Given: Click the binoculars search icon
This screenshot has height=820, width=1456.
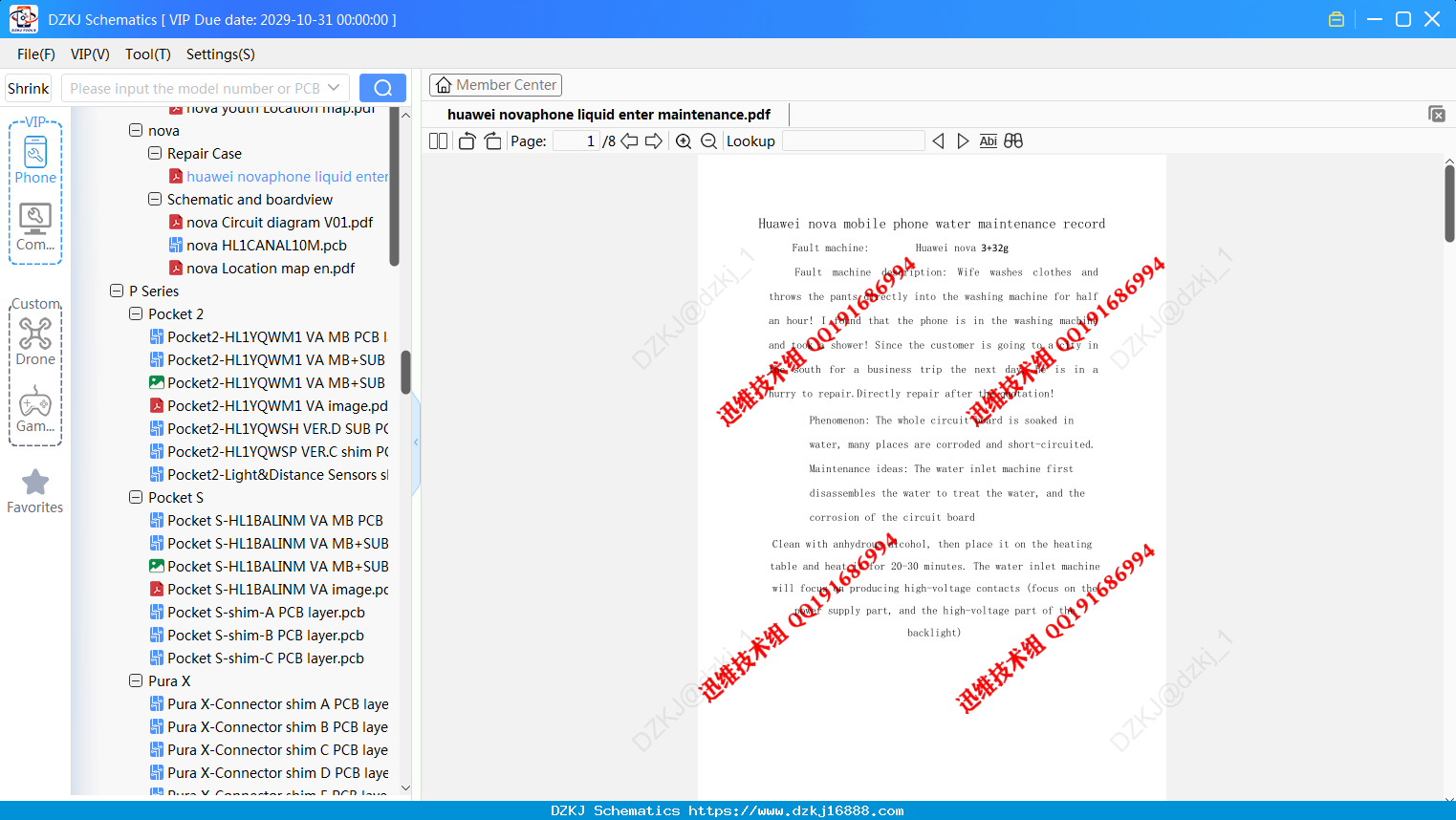Looking at the screenshot, I should click(1013, 141).
